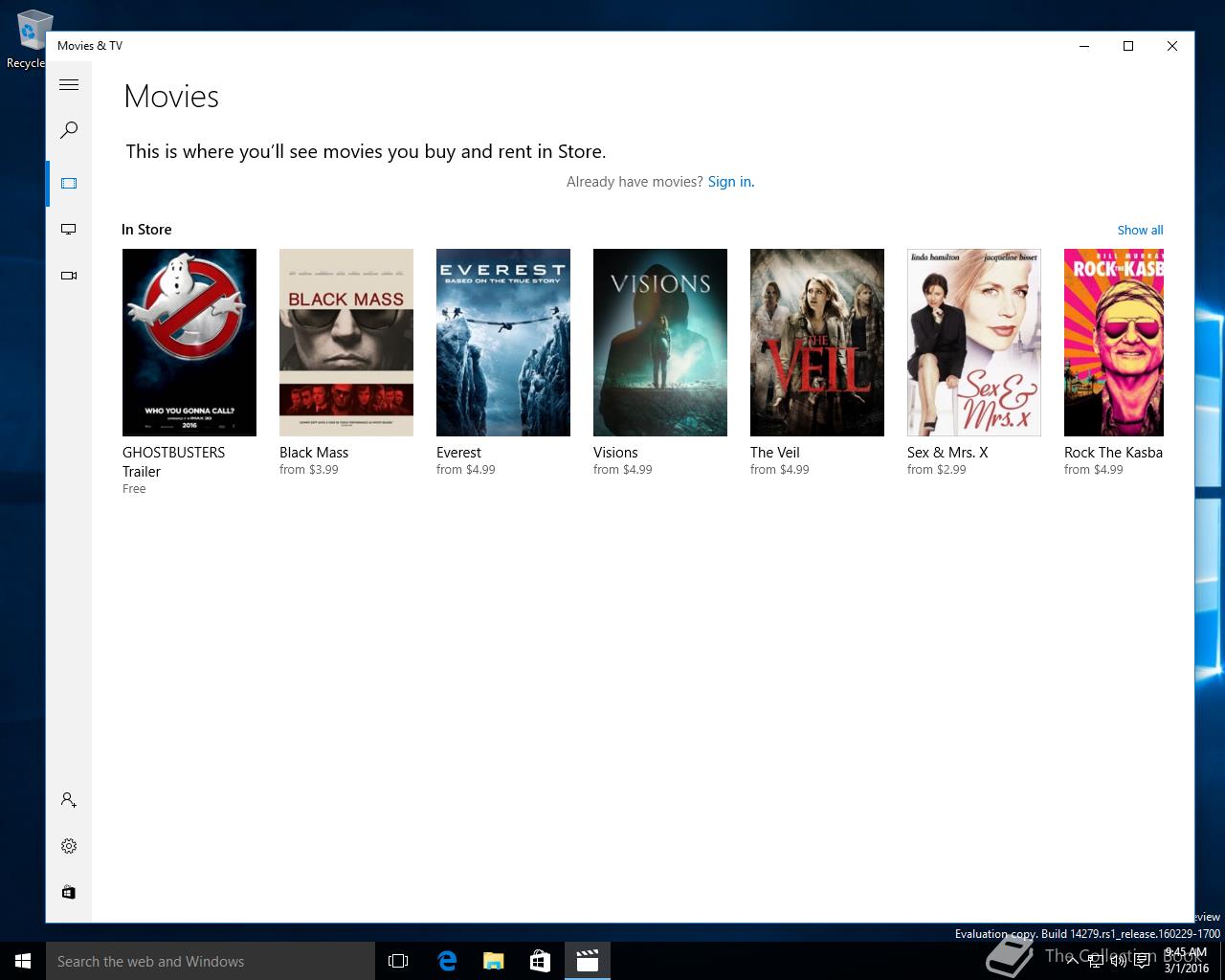Open the Visions movie poster
The image size is (1225, 980).
660,343
